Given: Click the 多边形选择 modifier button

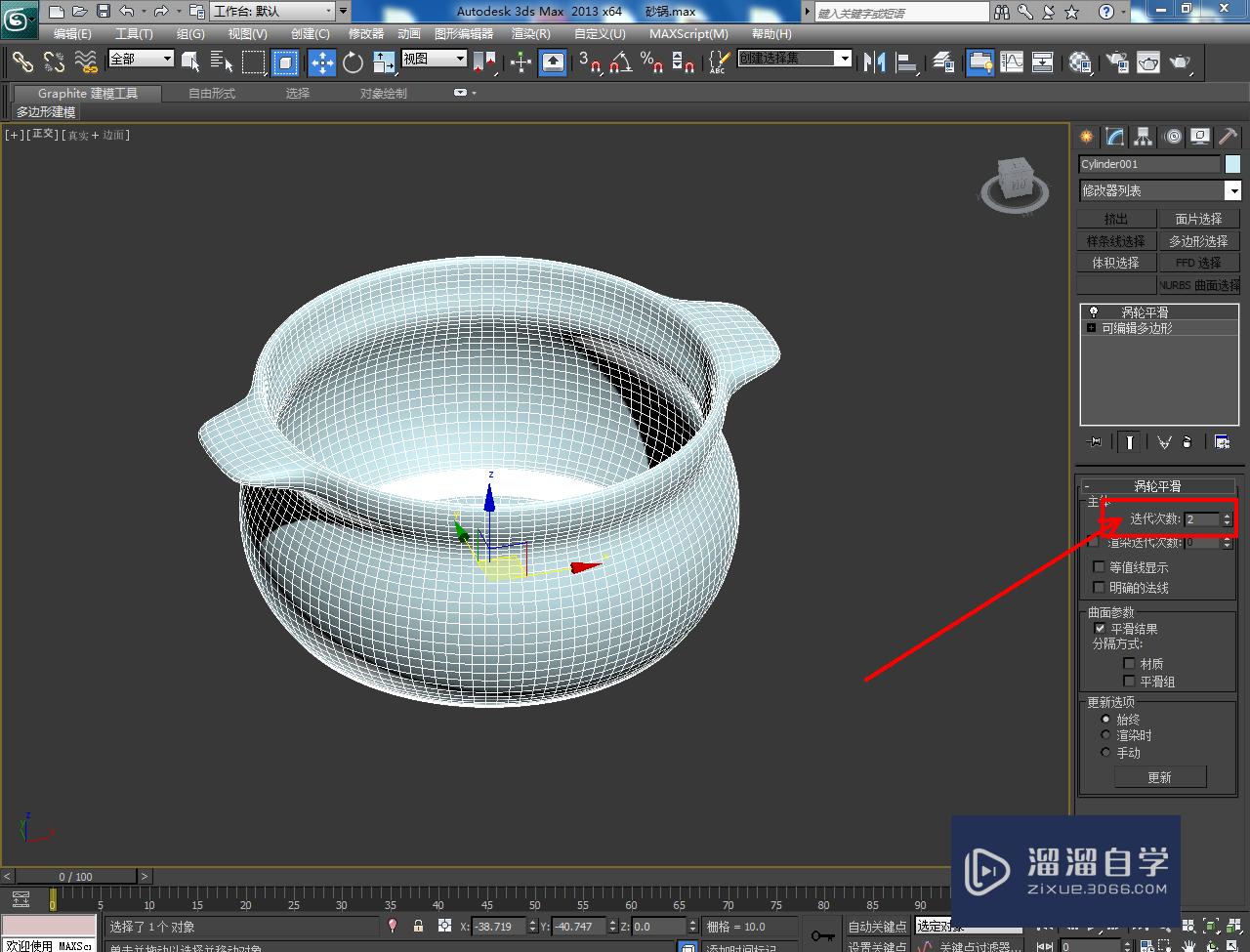Looking at the screenshot, I should [x=1198, y=241].
